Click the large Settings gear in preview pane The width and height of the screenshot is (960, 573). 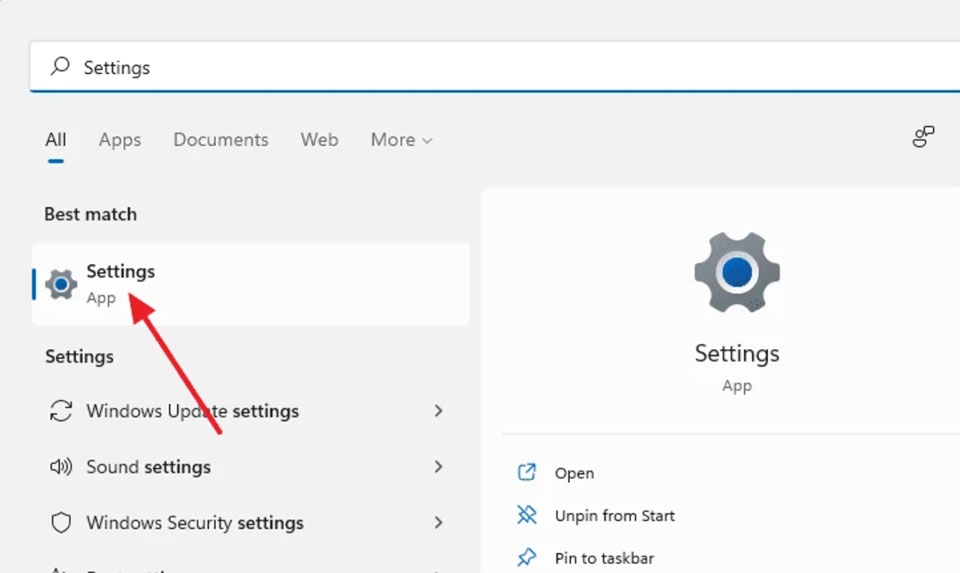coord(737,272)
